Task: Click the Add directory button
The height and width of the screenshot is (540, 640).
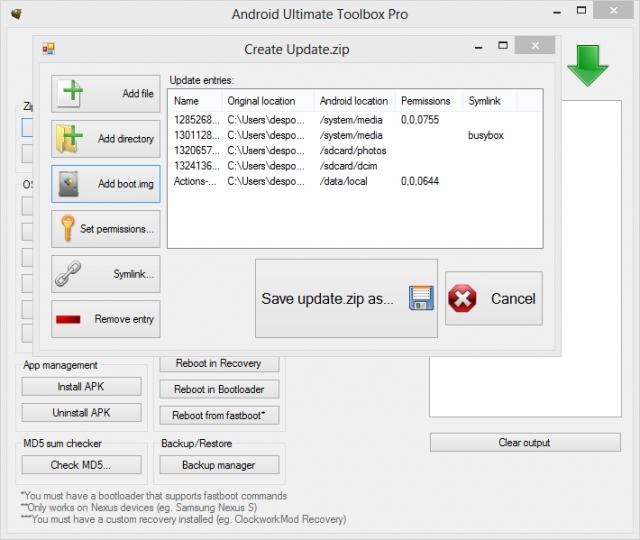Action: coord(106,139)
